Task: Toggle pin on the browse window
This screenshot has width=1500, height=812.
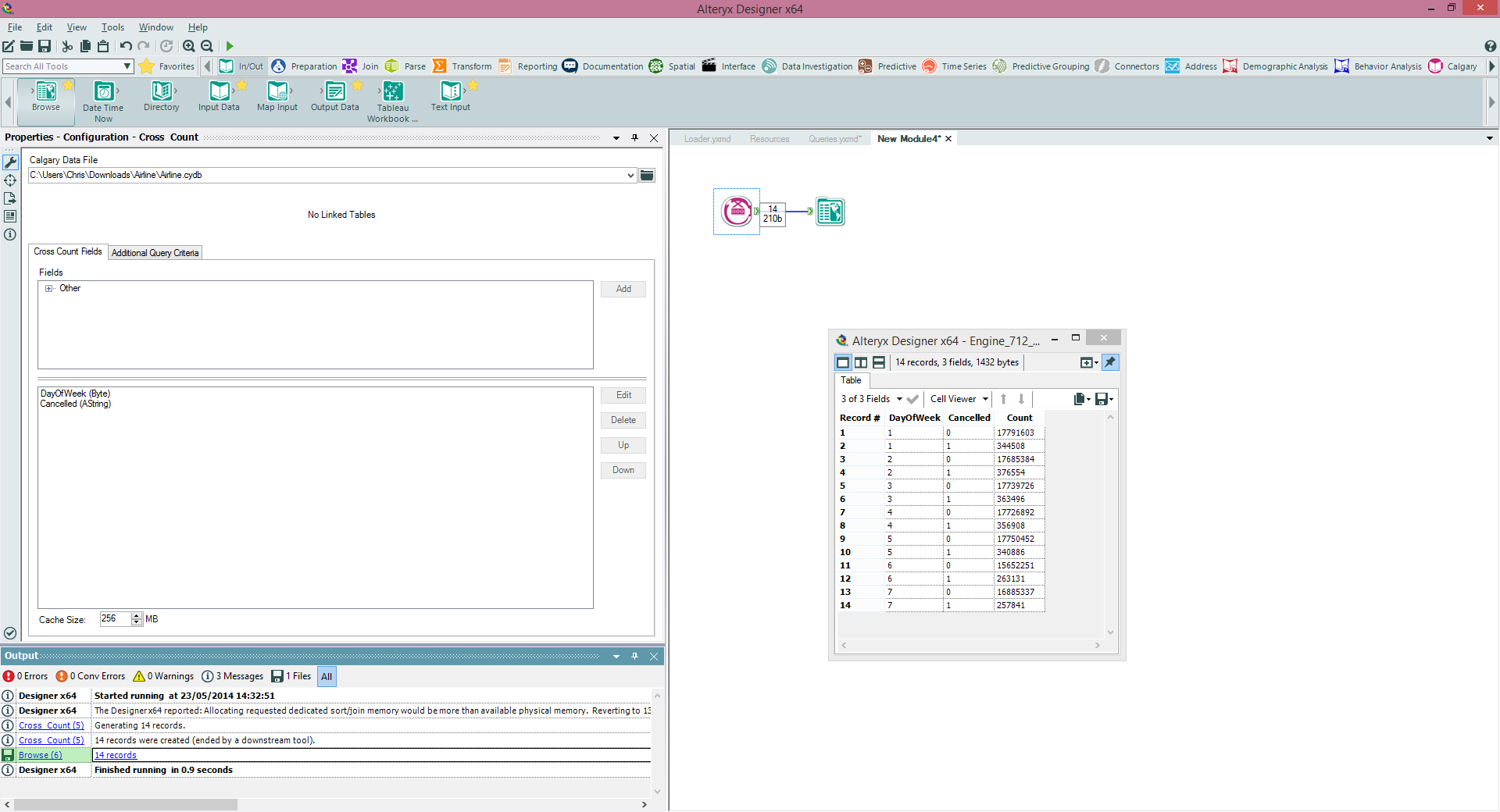Action: pos(1110,362)
